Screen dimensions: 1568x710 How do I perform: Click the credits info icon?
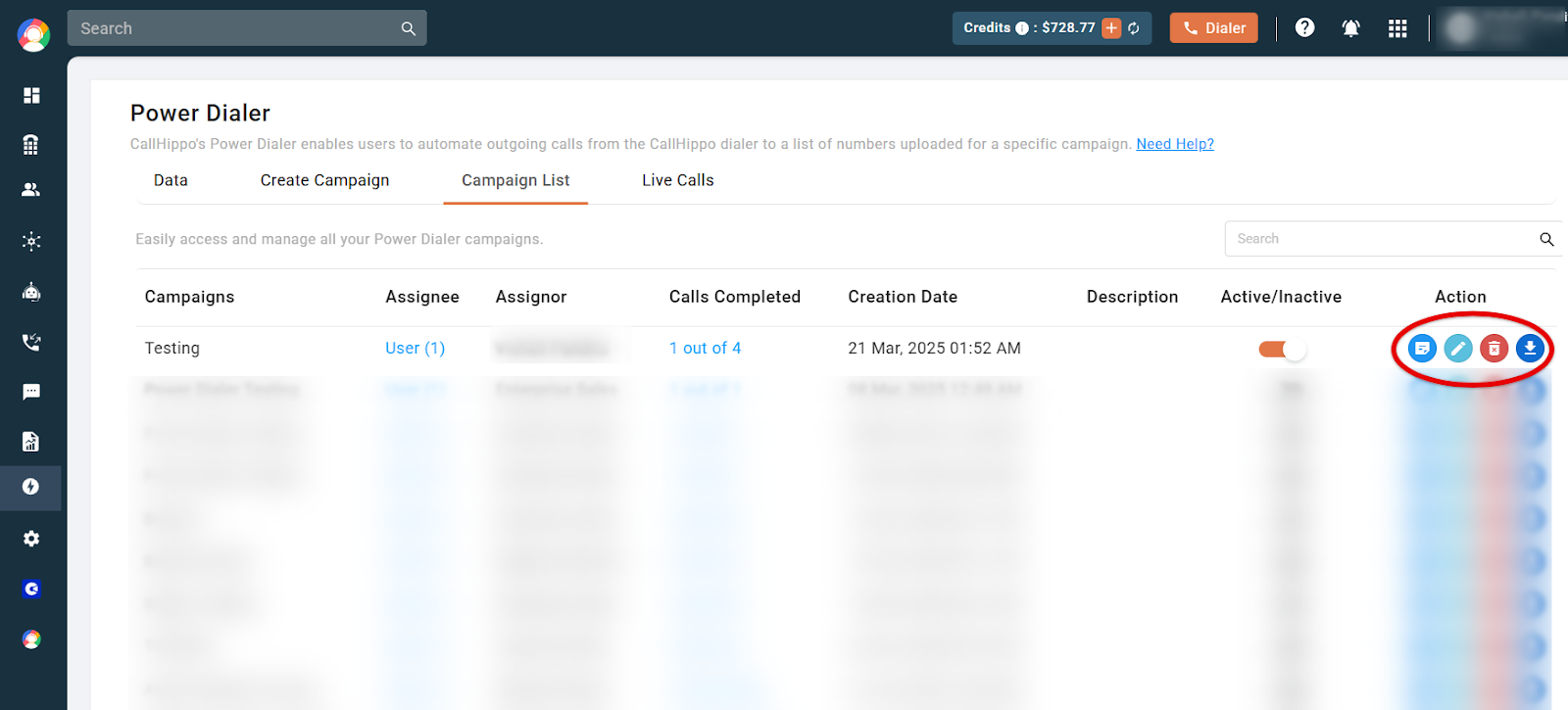click(1022, 28)
